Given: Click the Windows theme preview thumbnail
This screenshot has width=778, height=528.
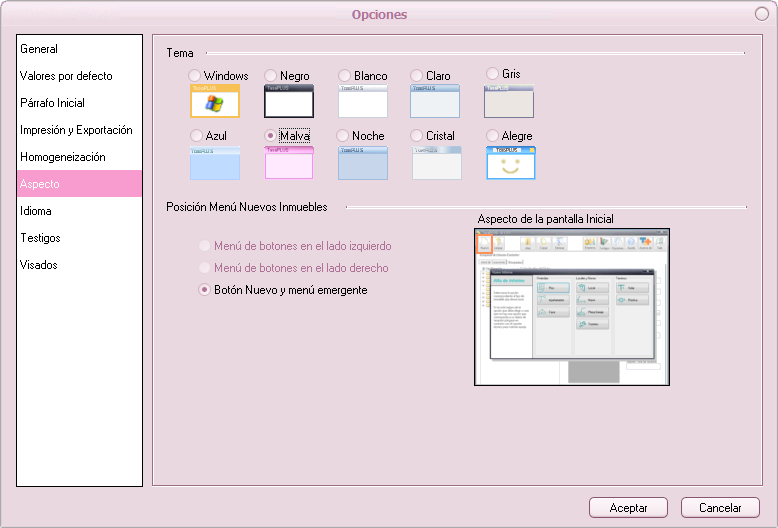Looking at the screenshot, I should point(215,101).
